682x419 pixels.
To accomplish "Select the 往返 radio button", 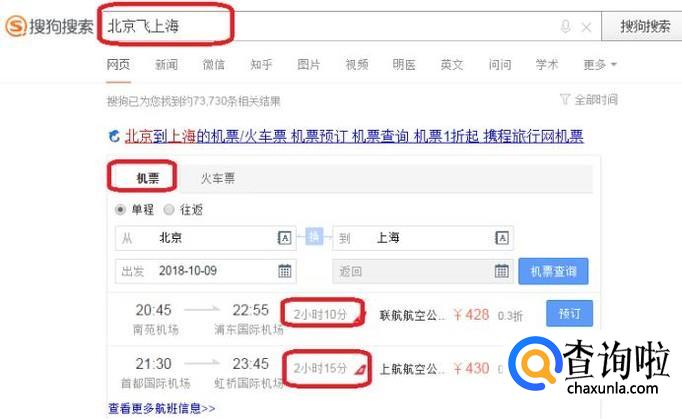I will click(169, 210).
